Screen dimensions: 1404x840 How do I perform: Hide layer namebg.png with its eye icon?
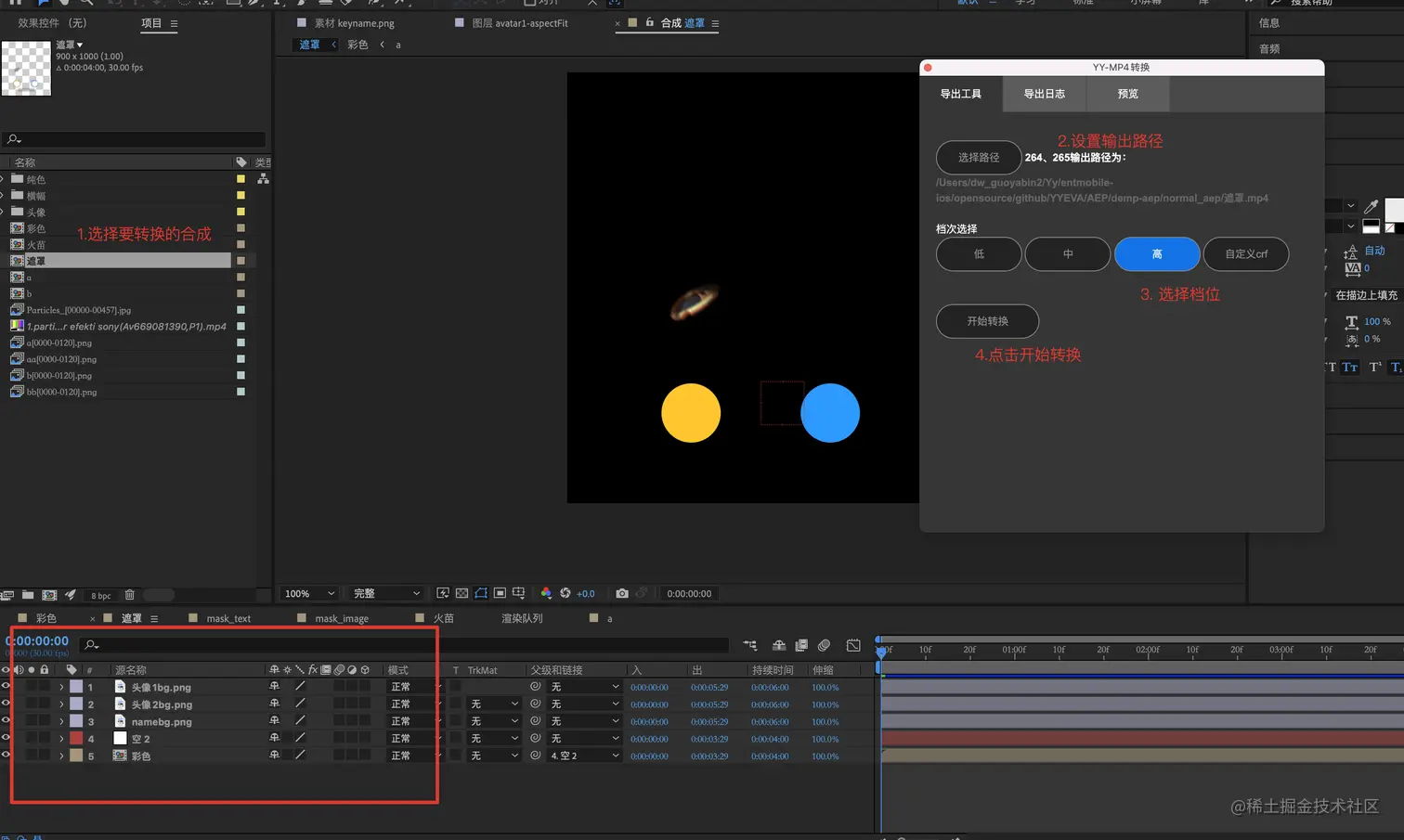[6, 721]
